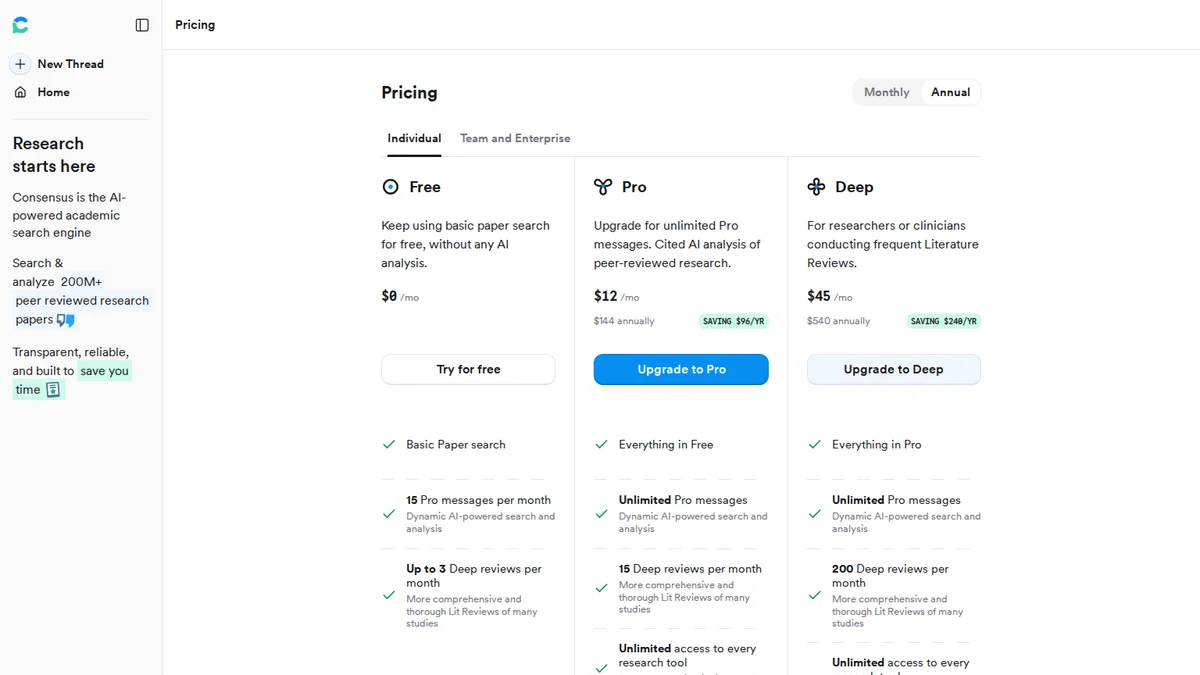Click checkmark next to Everything in Pro
Viewport: 1200px width, 675px height.
click(814, 445)
